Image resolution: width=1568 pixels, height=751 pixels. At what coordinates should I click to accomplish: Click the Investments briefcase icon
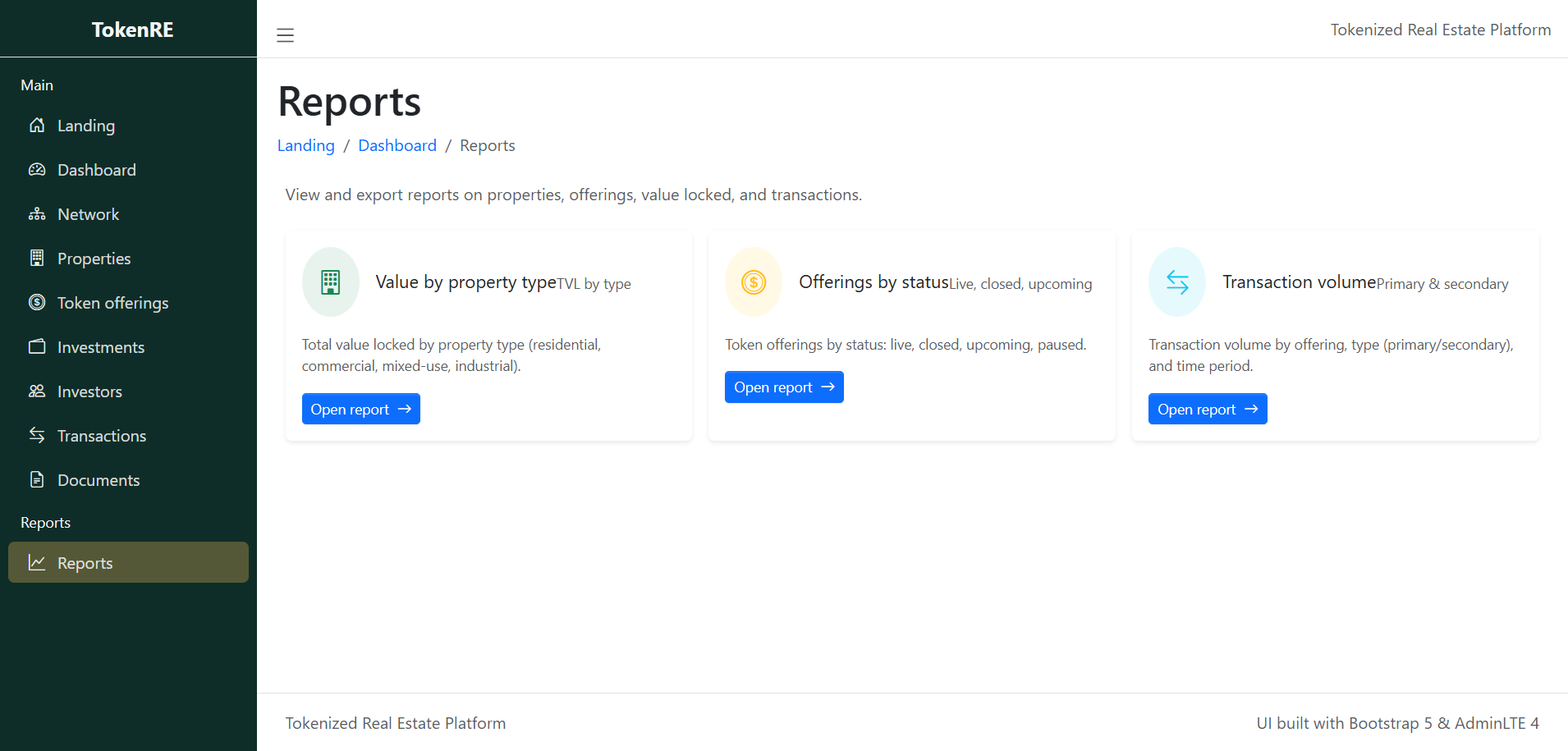click(38, 346)
